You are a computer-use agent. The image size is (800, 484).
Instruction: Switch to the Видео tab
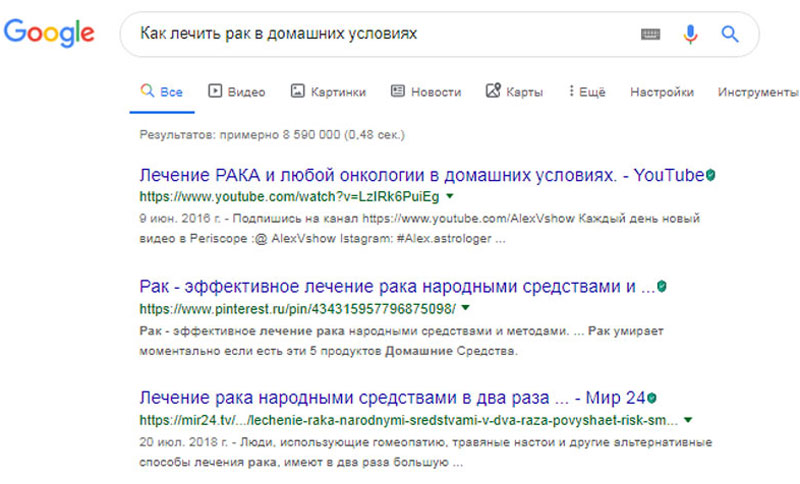(237, 92)
